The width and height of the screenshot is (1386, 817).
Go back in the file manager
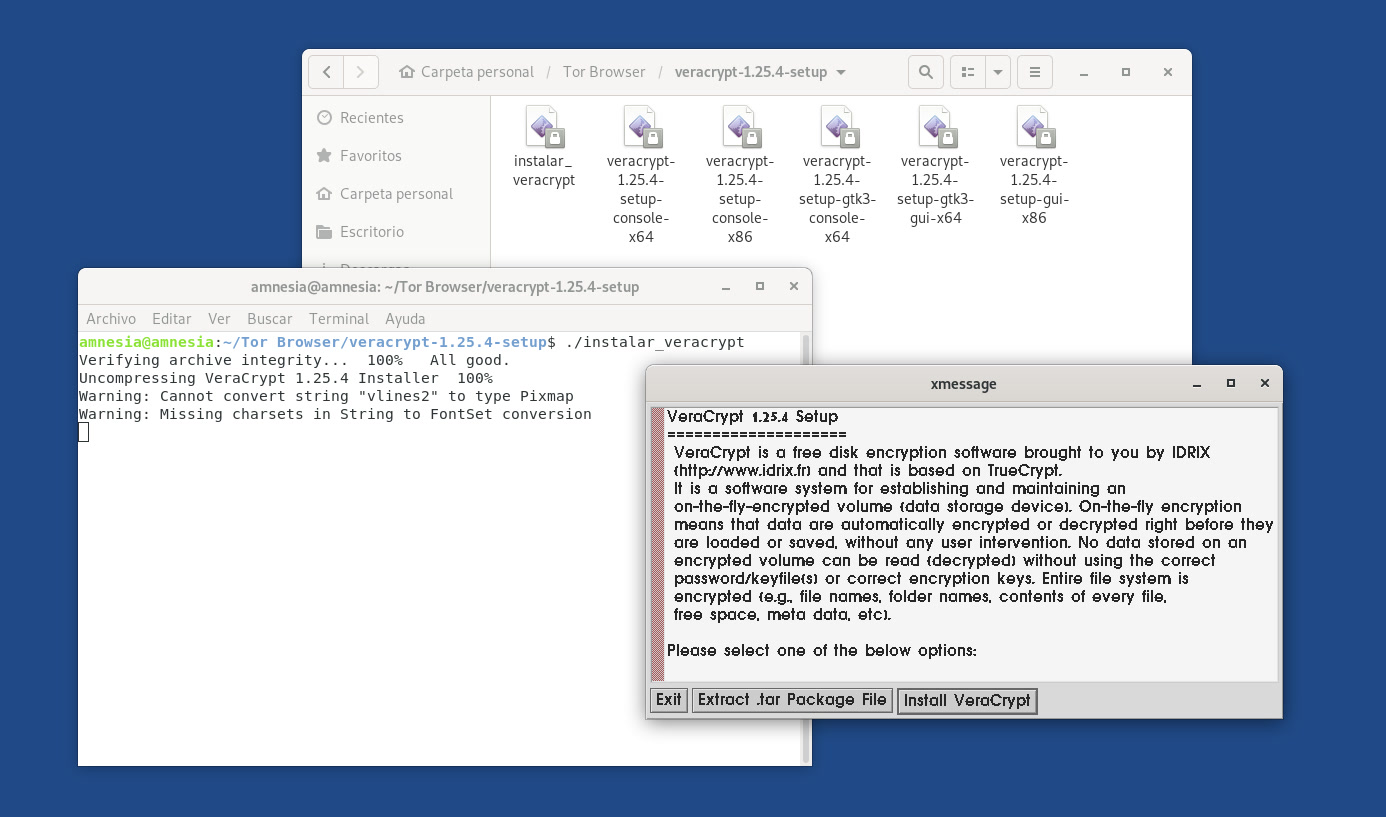point(326,72)
